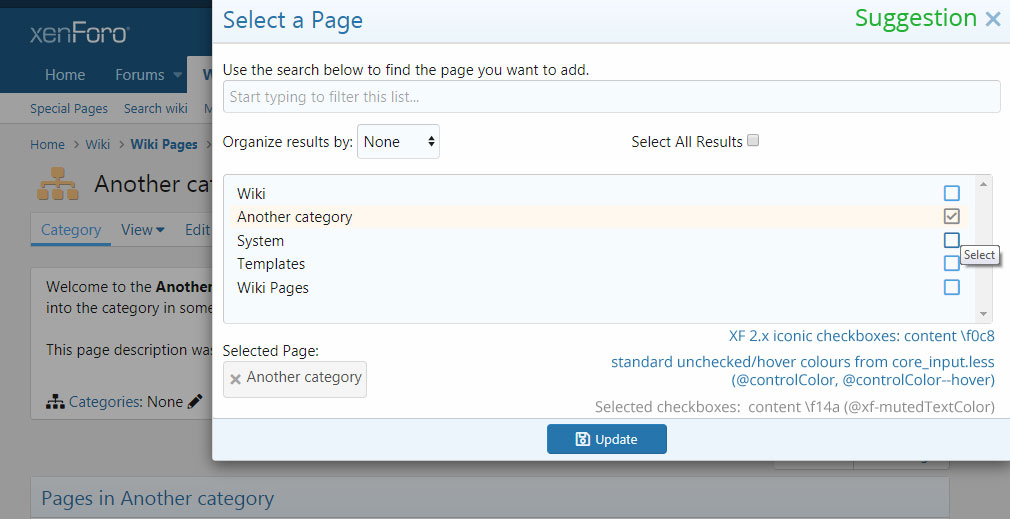Enable Select All Results checkbox
1010x519 pixels.
pyautogui.click(x=754, y=141)
